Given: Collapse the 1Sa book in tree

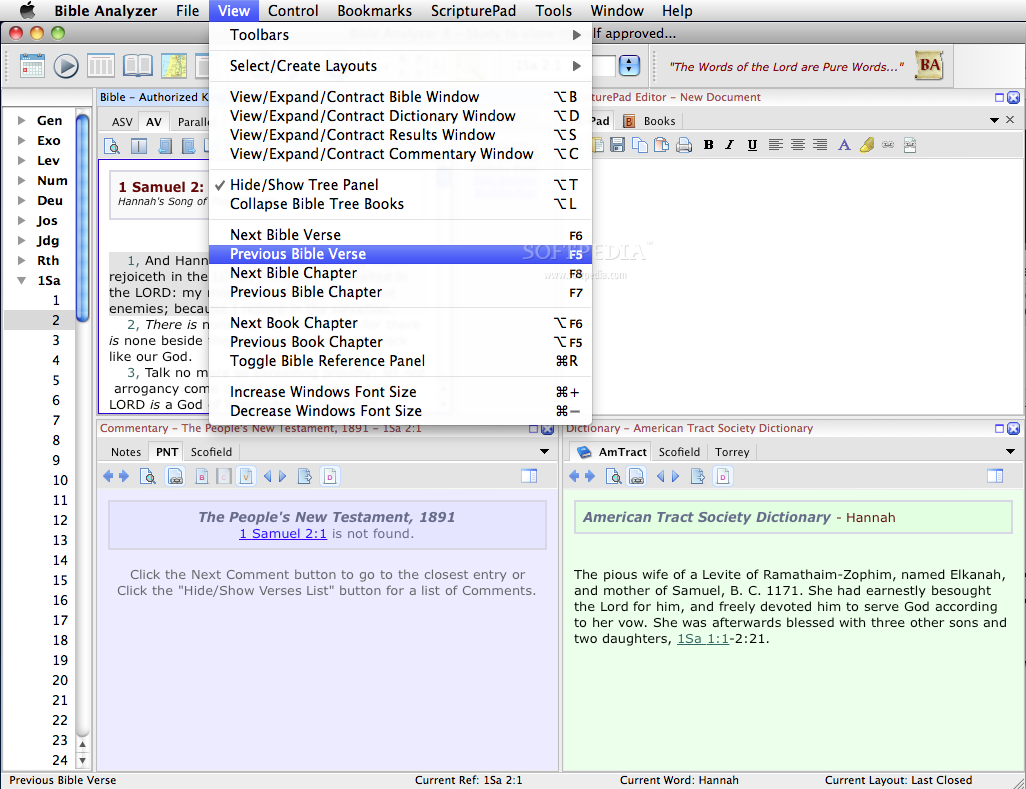Looking at the screenshot, I should pyautogui.click(x=22, y=280).
